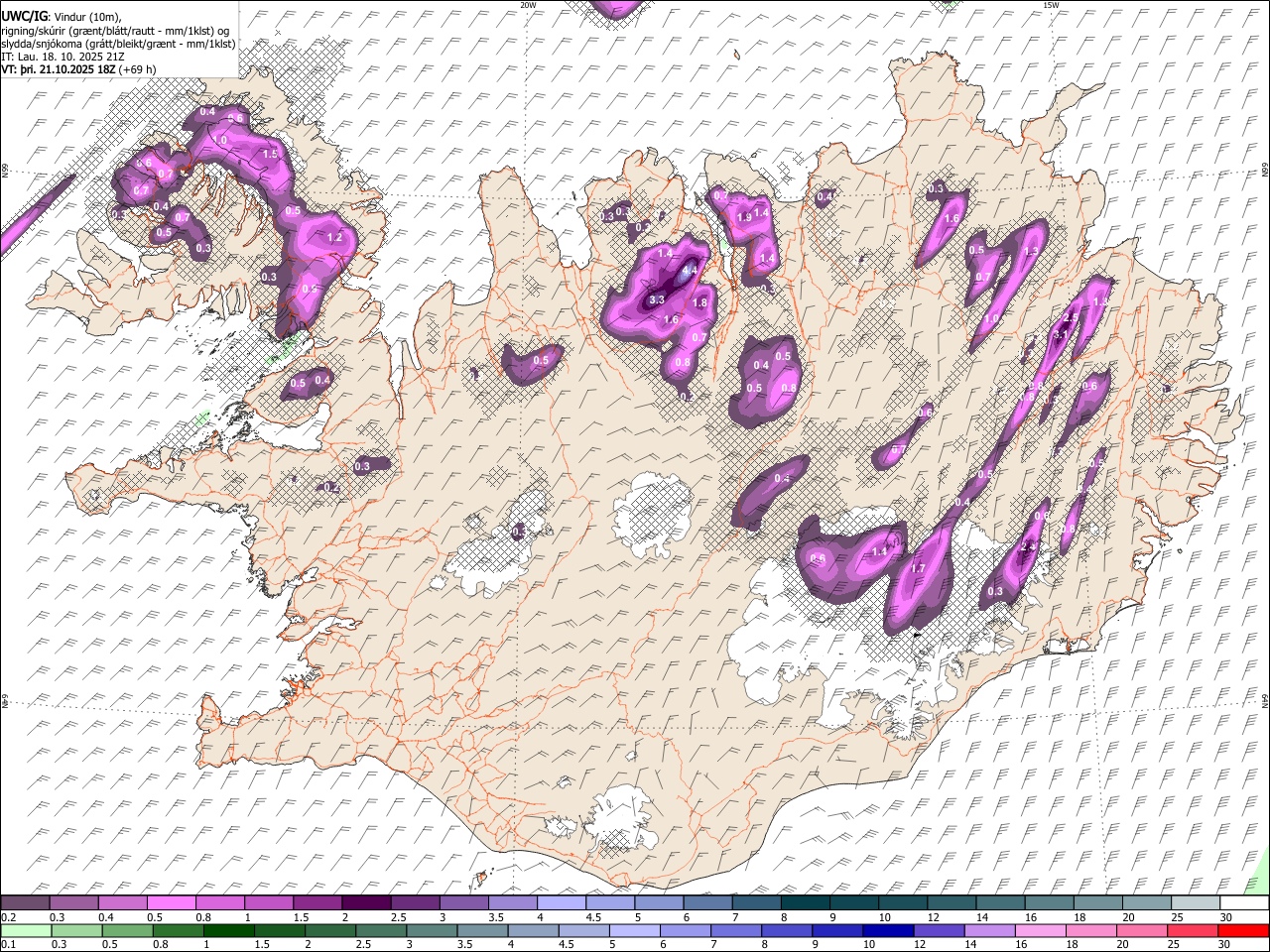Screen dimensions: 1270x952
Task: Click the 0.1 label under rain legend
Action: click(x=8, y=945)
